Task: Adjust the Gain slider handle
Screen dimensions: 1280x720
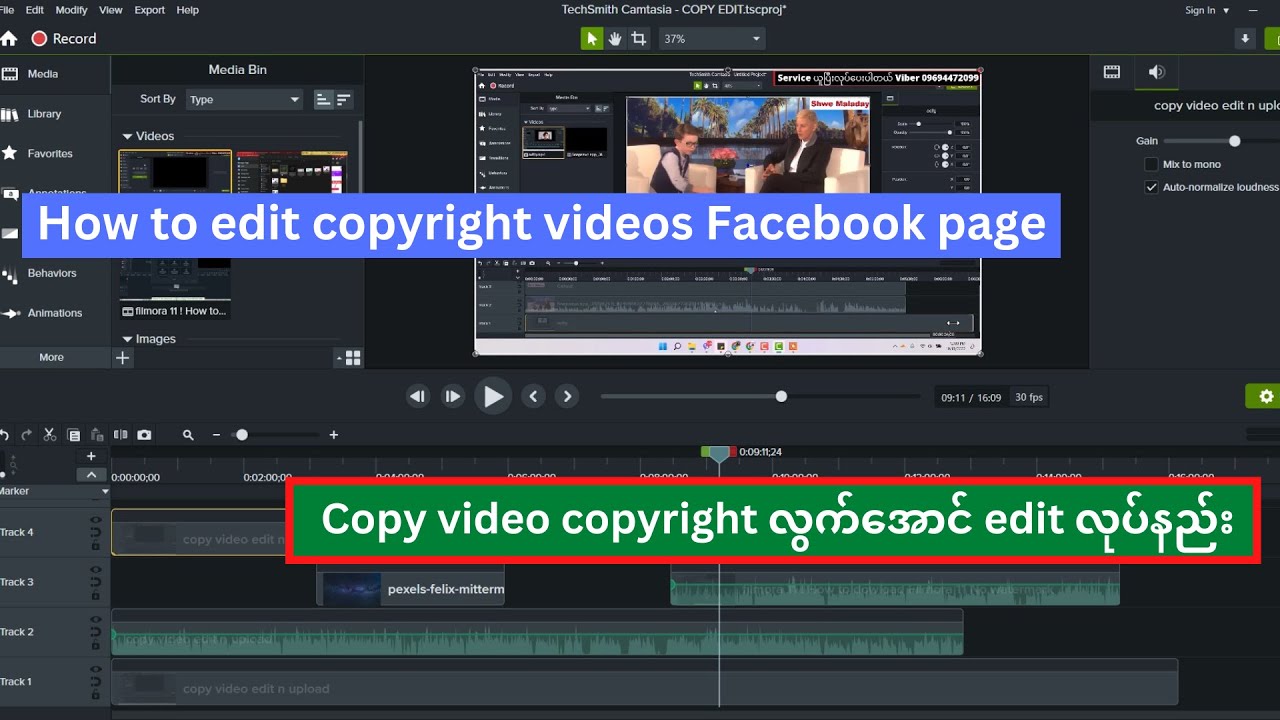Action: pyautogui.click(x=1235, y=141)
